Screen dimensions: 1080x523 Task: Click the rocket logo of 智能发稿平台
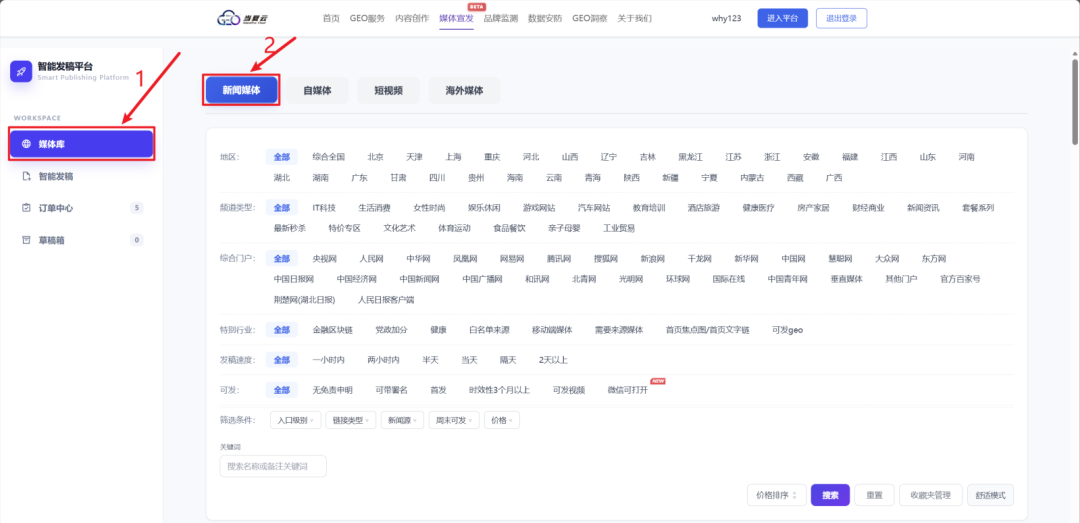[x=21, y=71]
